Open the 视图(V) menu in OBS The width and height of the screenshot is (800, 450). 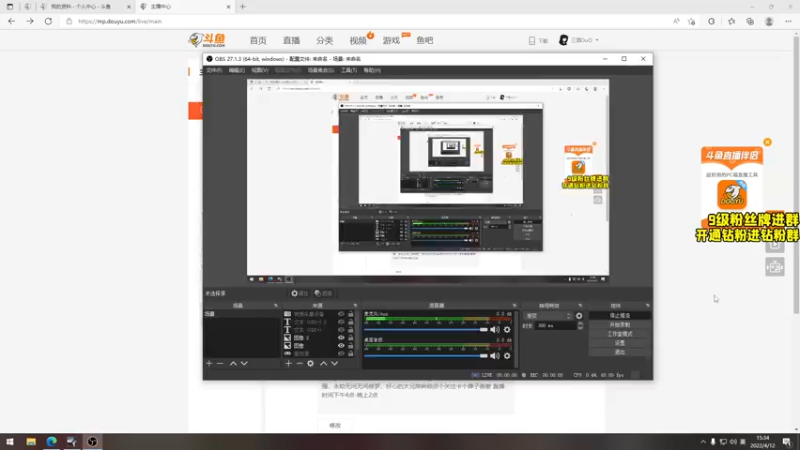(x=260, y=70)
